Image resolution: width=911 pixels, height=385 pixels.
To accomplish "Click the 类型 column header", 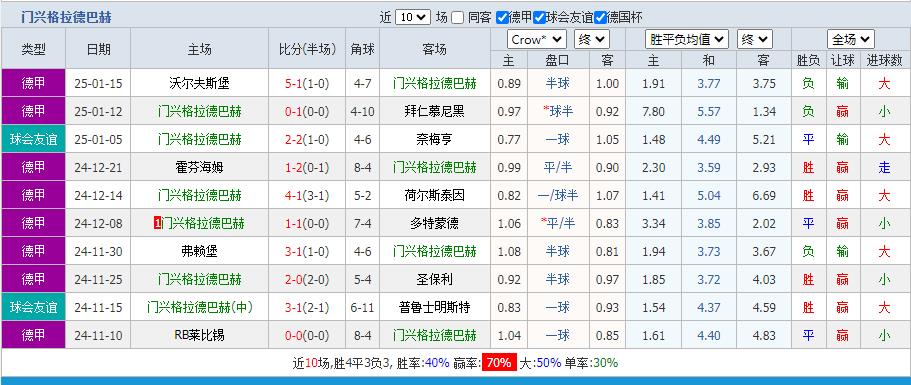I will coord(33,49).
